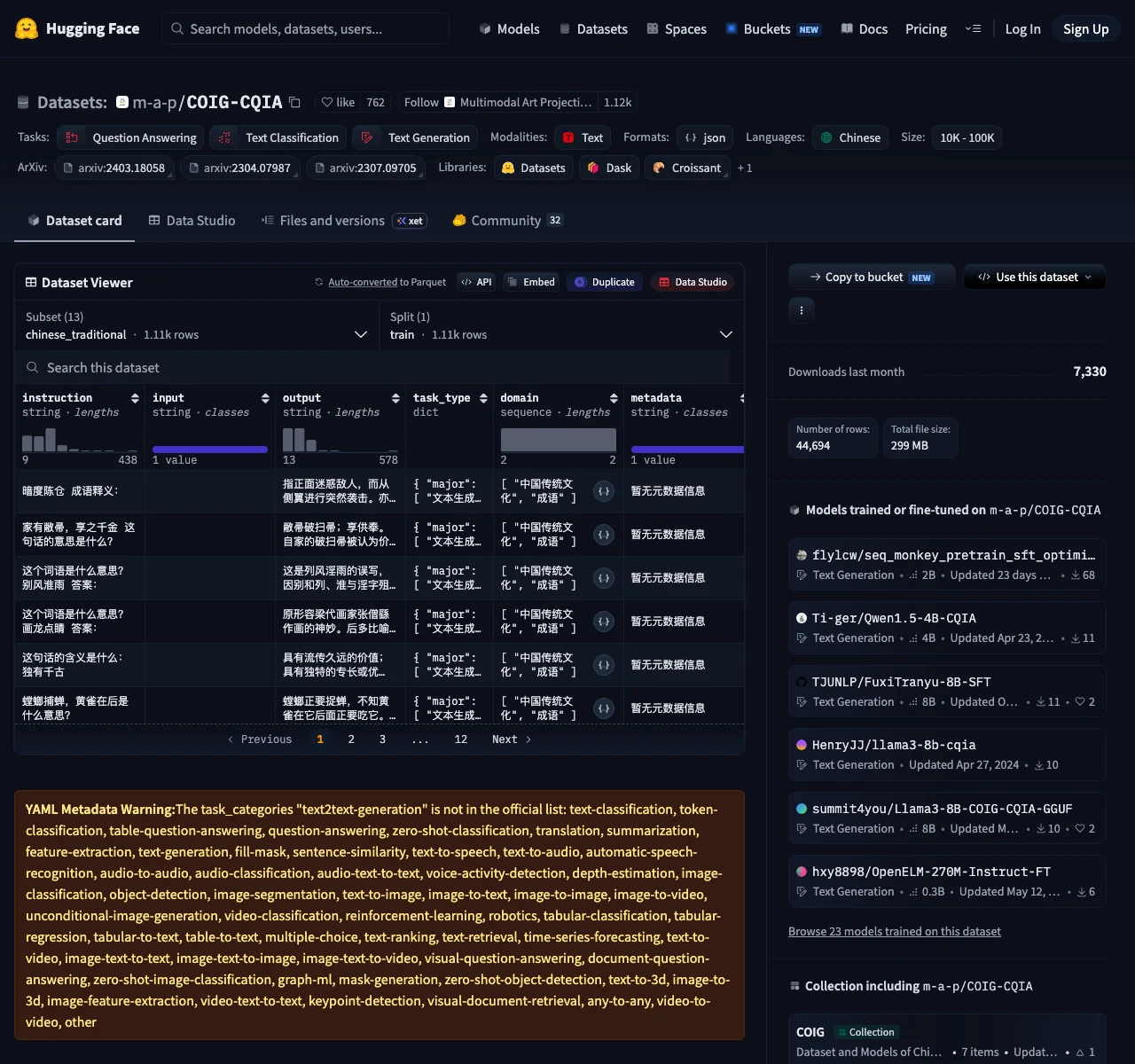This screenshot has height=1064, width=1135.
Task: Open the Subset chinese_traditional dropdown
Action: 197,325
